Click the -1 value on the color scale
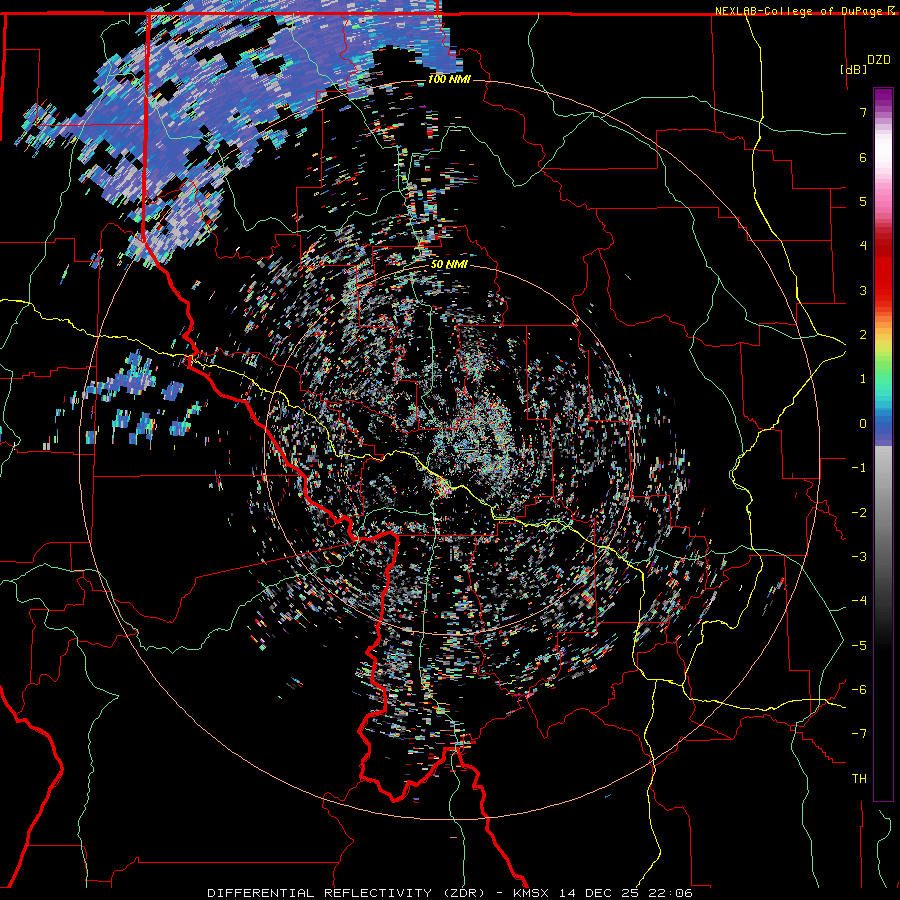The height and width of the screenshot is (900, 900). pyautogui.click(x=859, y=468)
